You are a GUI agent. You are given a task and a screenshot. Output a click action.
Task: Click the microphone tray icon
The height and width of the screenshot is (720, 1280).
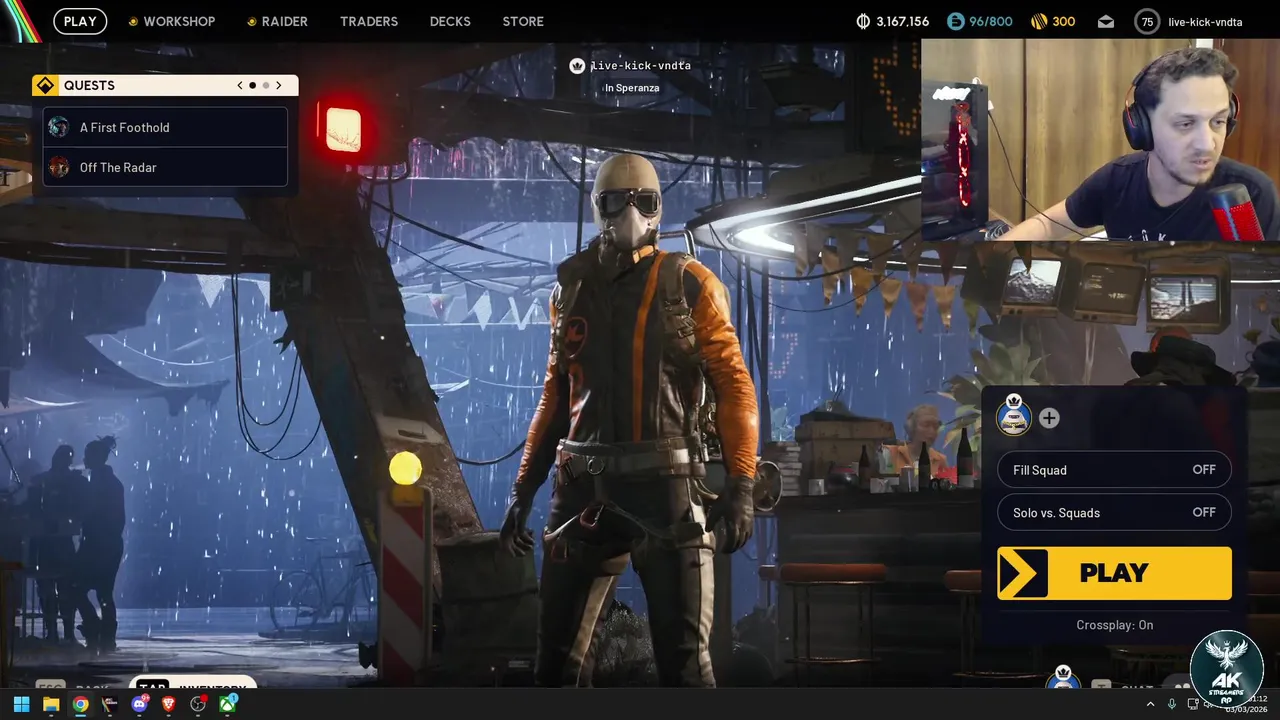(x=1171, y=704)
